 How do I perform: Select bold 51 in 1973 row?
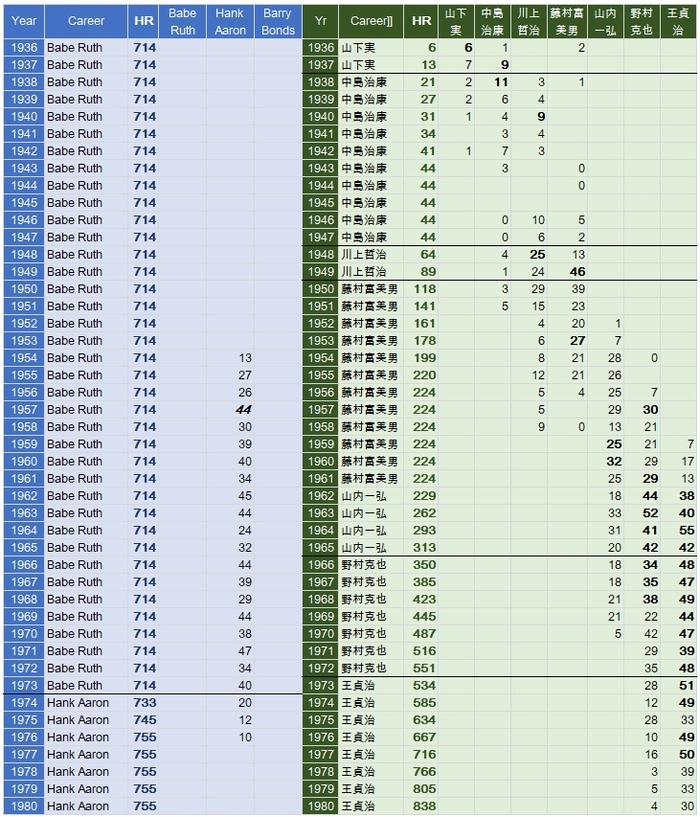pyautogui.click(x=686, y=686)
